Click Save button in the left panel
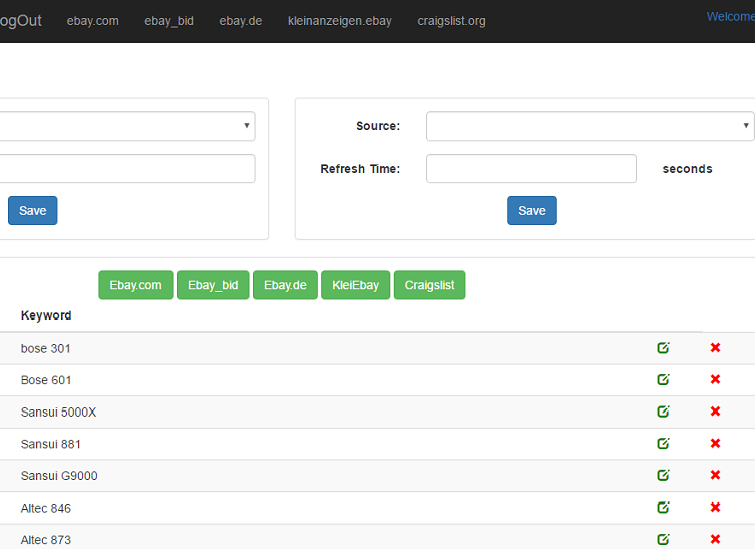Viewport: 755px width, 549px height. coord(33,210)
